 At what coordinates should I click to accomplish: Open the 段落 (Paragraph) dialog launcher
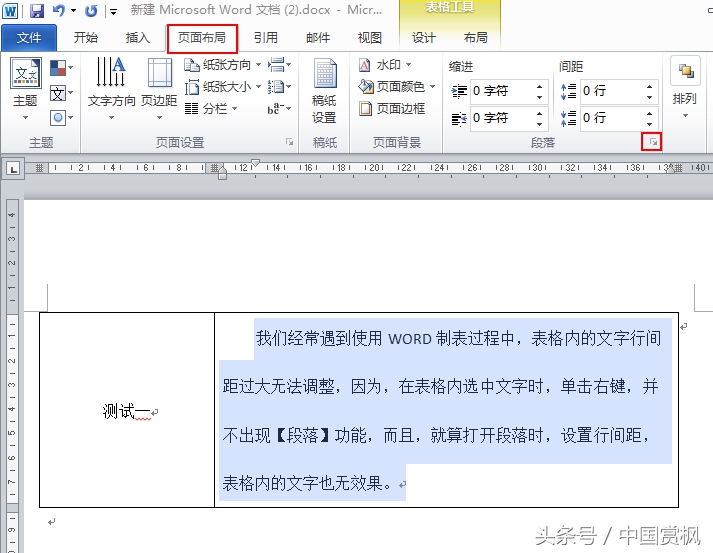click(653, 142)
